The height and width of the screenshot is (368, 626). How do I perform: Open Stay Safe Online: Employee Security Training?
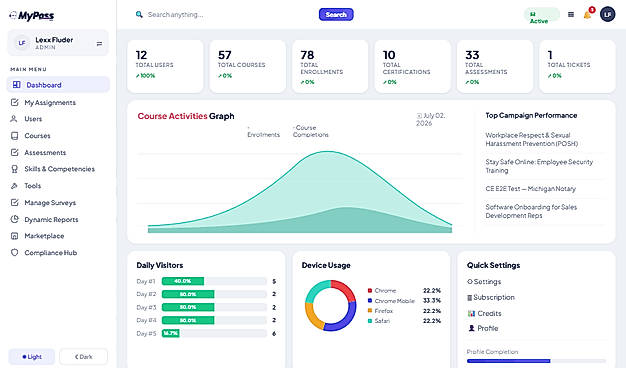539,166
